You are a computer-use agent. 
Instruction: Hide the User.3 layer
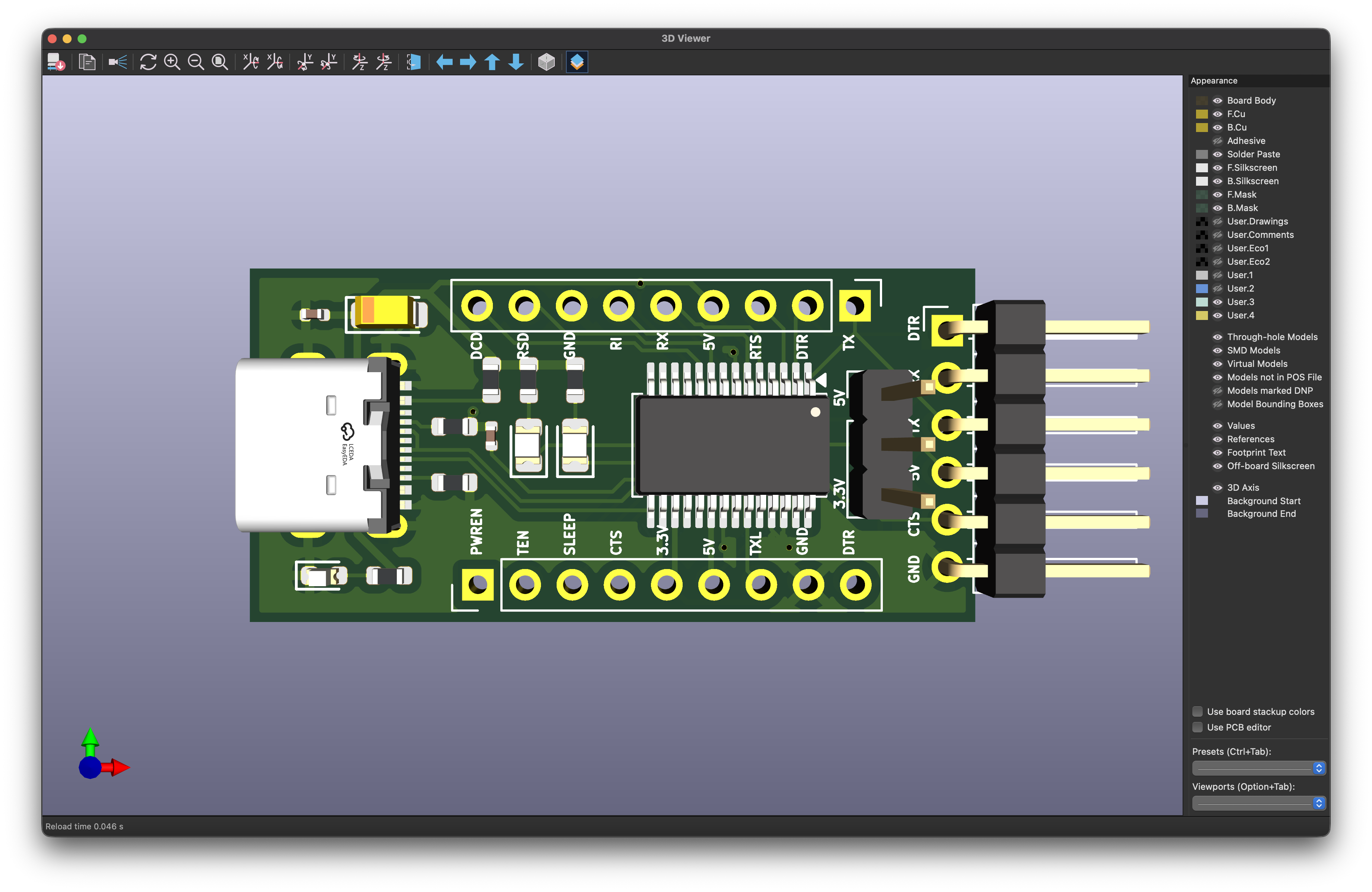(1218, 302)
